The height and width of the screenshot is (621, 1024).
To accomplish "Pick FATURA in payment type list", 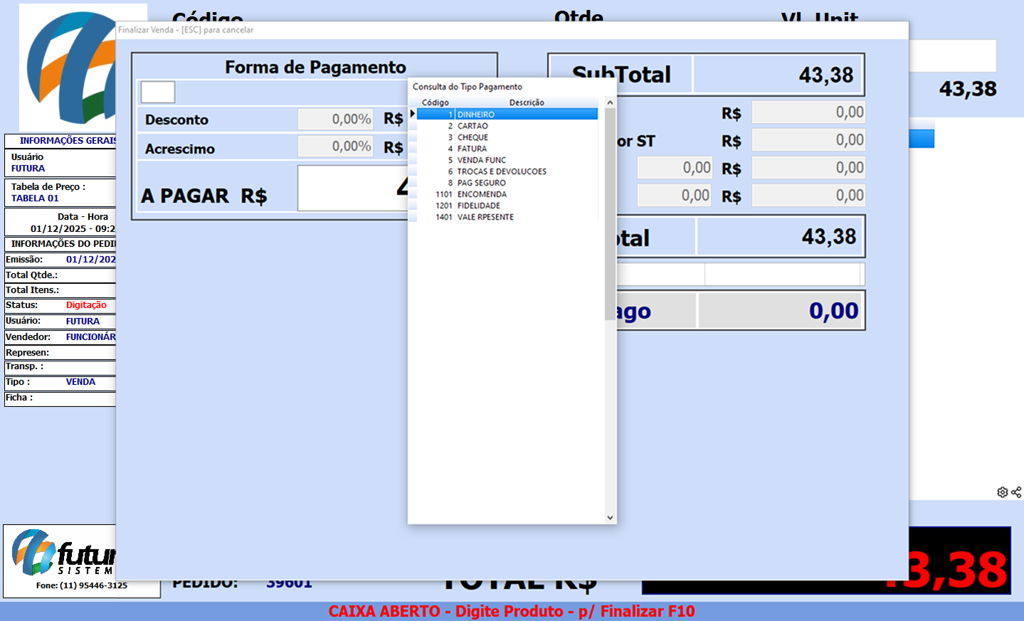I will (472, 149).
